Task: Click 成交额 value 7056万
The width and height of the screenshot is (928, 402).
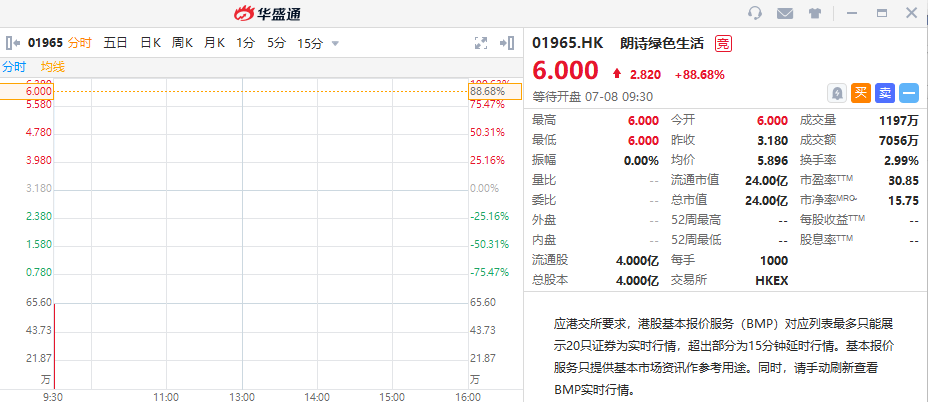Action: [x=898, y=140]
